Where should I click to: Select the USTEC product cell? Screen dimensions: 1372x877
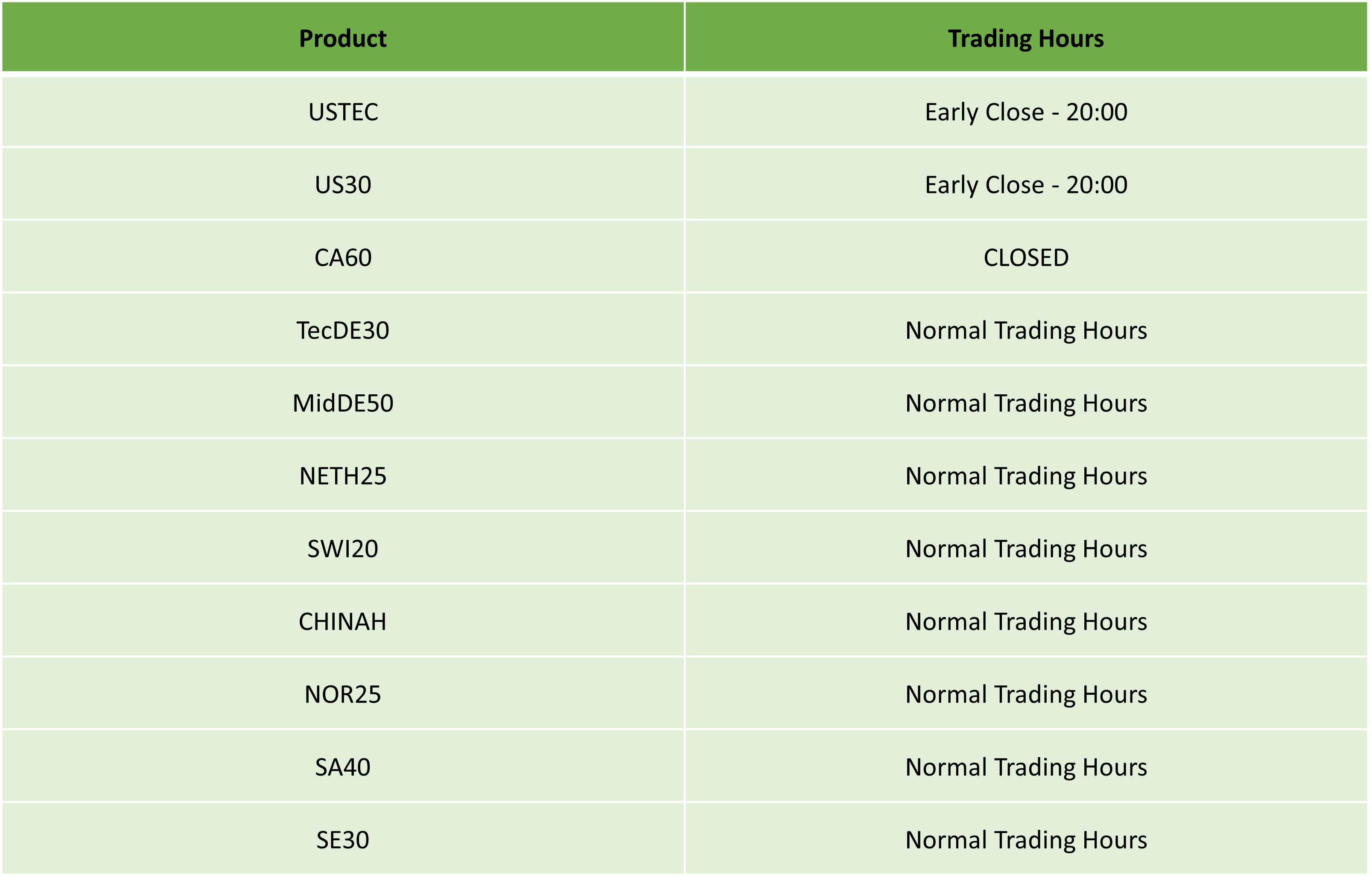click(342, 112)
